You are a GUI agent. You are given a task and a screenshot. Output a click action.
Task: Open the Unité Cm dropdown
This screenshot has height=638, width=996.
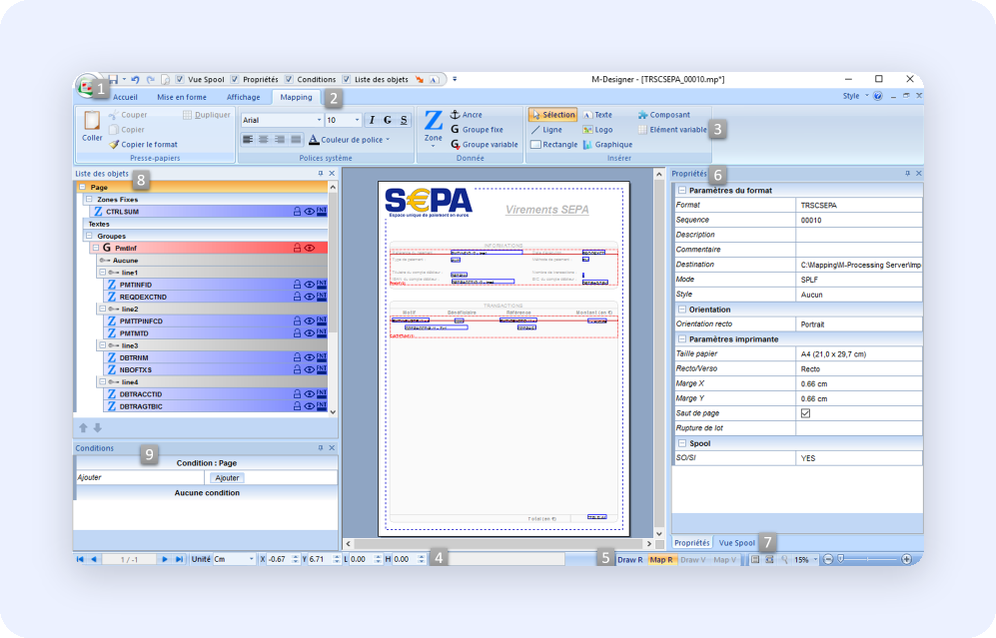coord(252,559)
